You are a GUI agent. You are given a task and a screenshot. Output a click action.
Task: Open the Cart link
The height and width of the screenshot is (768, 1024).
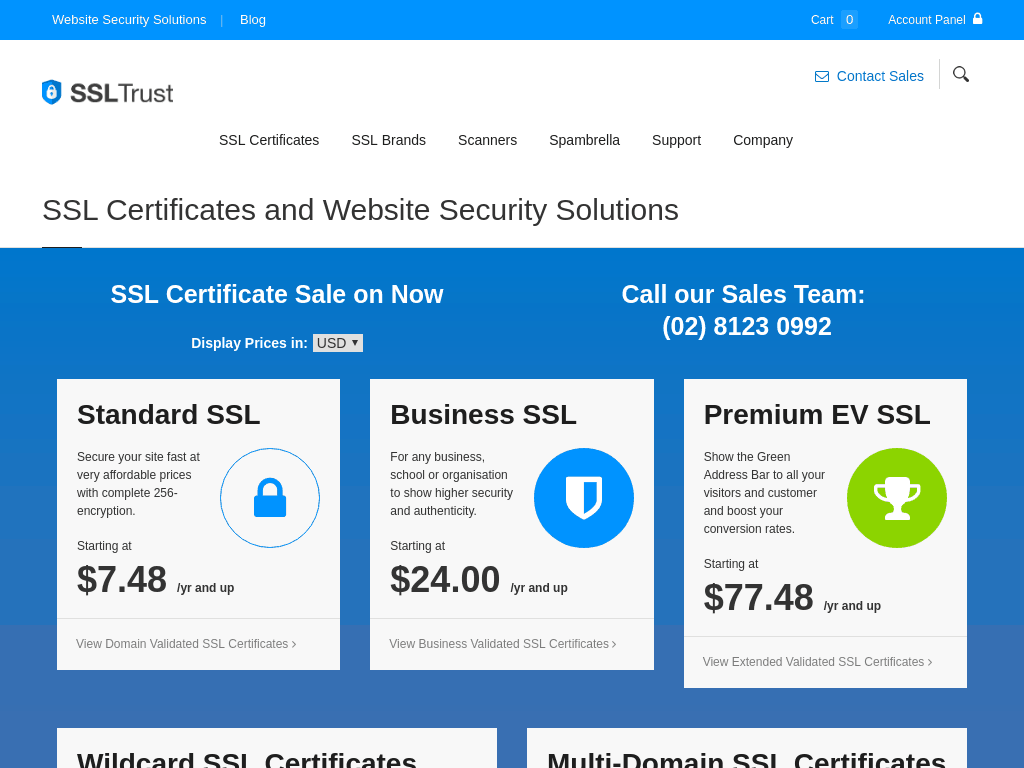pos(822,20)
